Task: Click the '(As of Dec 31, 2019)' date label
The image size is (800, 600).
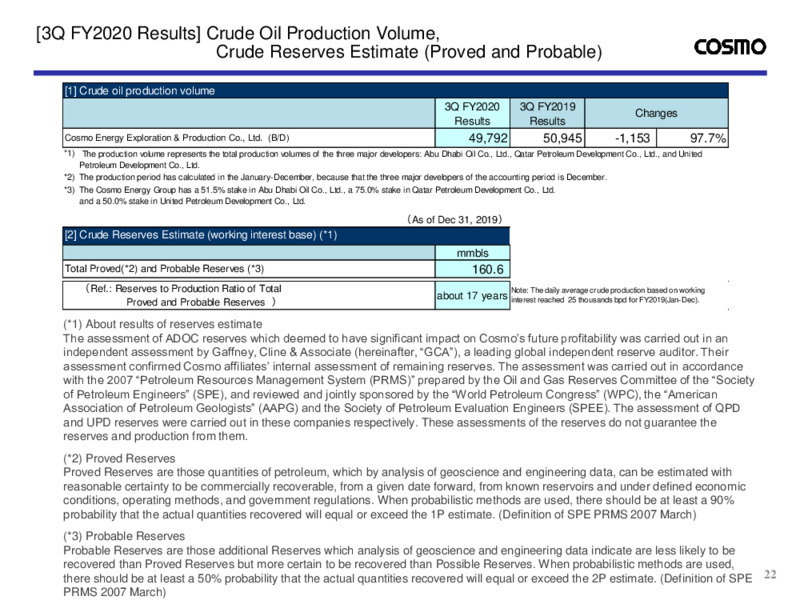Action: 455,219
